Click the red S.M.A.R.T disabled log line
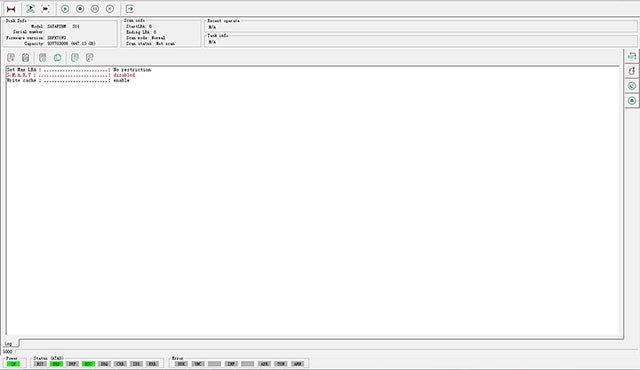 [71, 75]
